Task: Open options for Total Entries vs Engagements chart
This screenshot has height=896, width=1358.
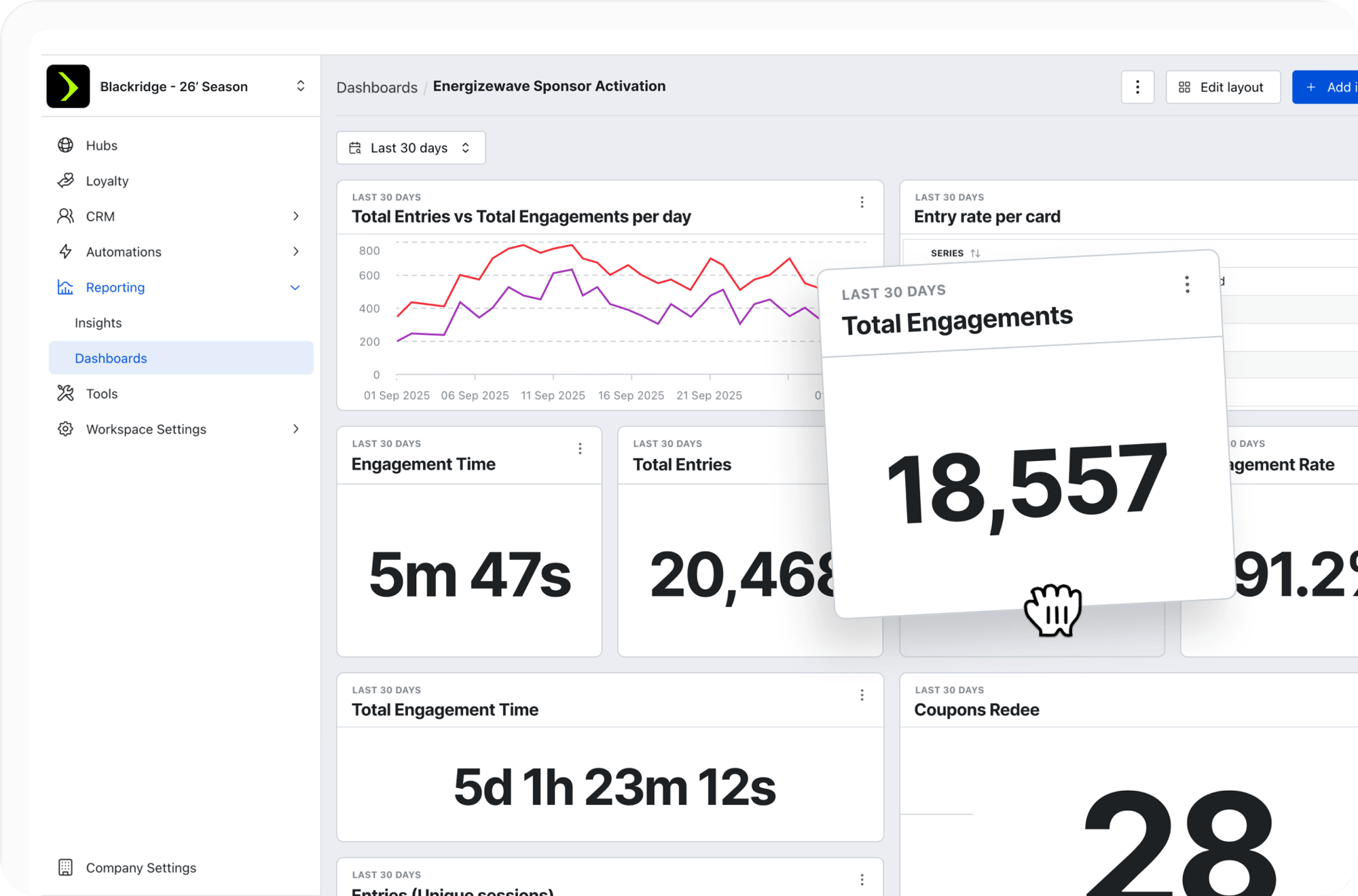Action: point(862,202)
